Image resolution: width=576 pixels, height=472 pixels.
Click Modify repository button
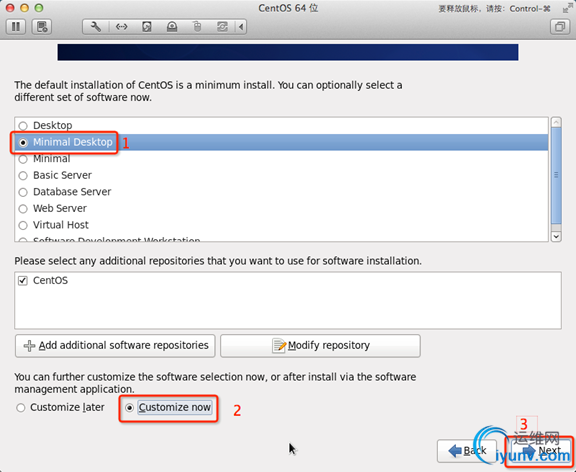[x=320, y=346]
